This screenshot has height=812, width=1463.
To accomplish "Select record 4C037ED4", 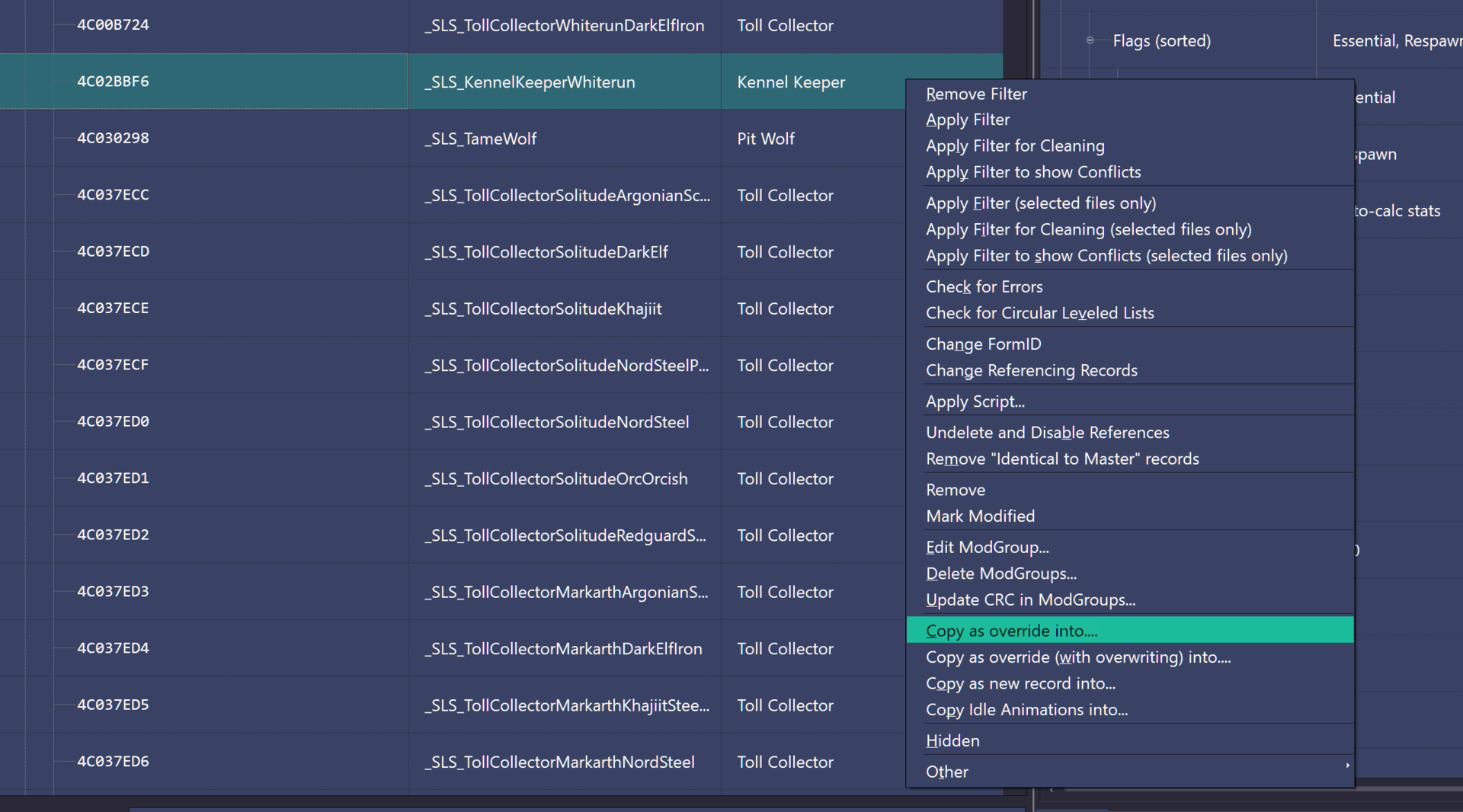I will tap(113, 648).
